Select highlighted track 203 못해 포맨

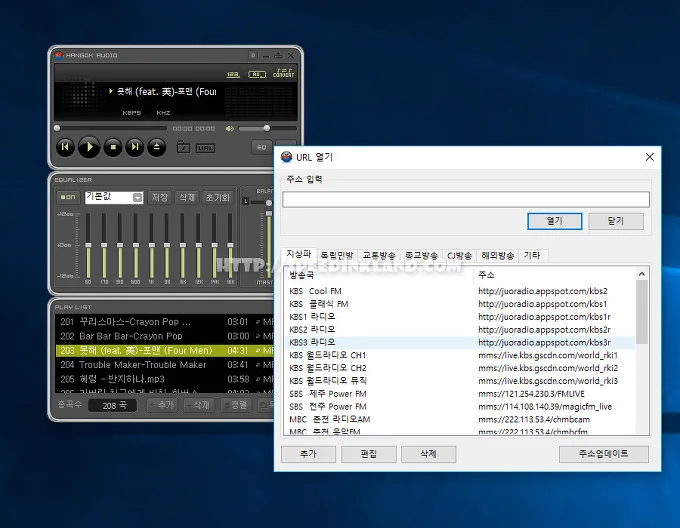click(x=165, y=350)
